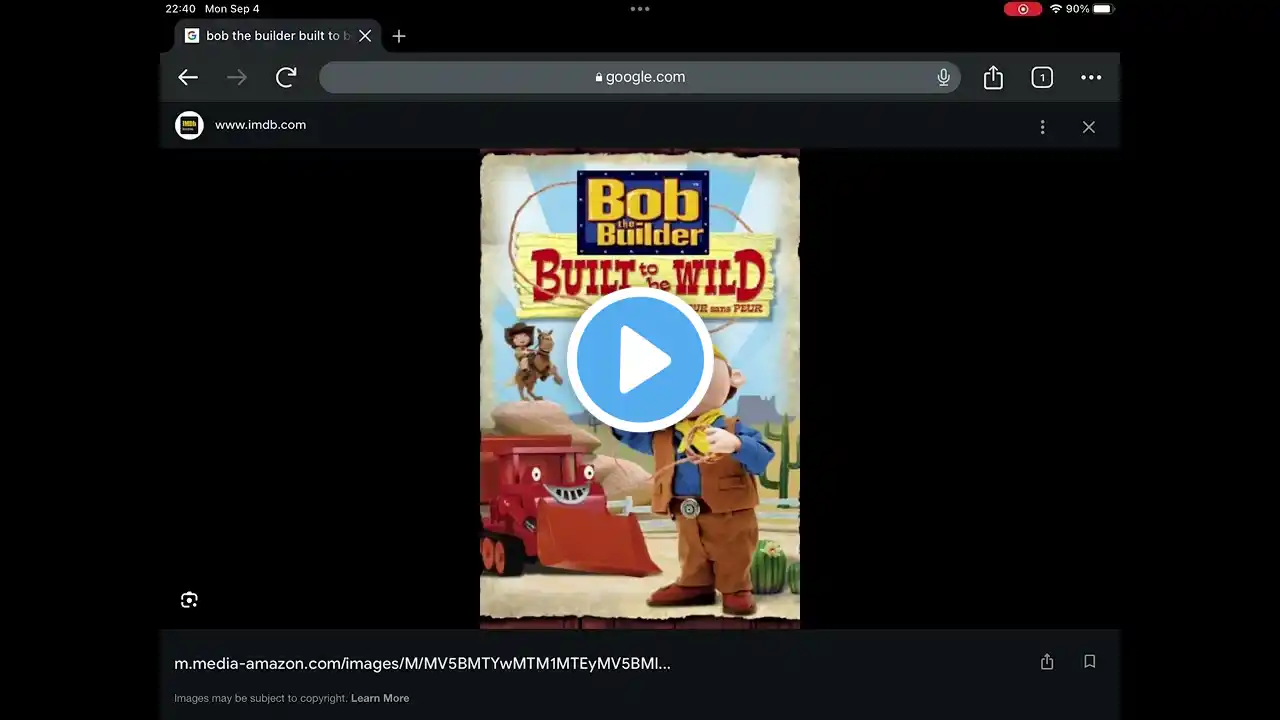Screen dimensions: 1280x720
Task: Open a new tab with the plus button
Action: click(x=399, y=36)
